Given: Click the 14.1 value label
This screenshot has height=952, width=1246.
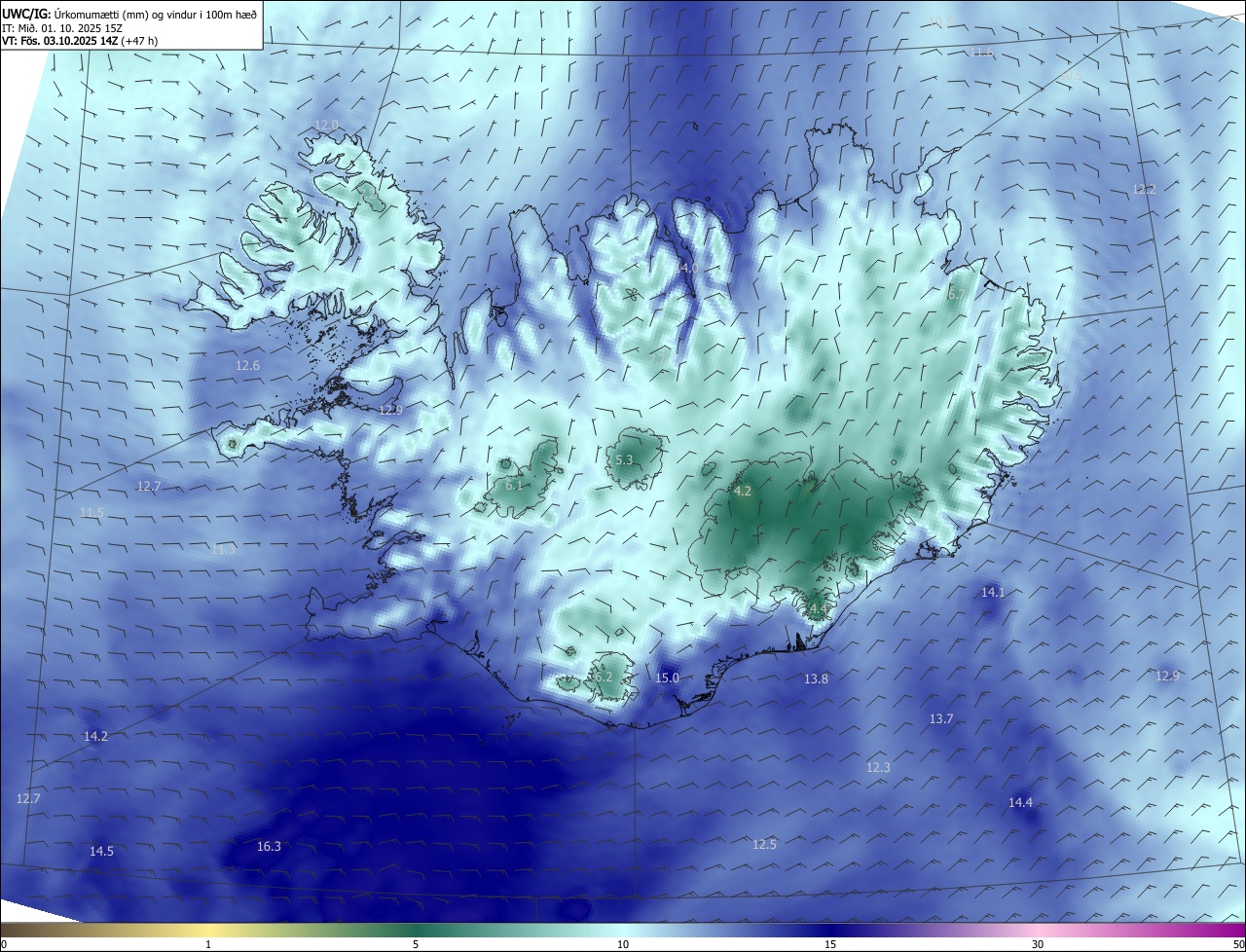Looking at the screenshot, I should (x=992, y=593).
